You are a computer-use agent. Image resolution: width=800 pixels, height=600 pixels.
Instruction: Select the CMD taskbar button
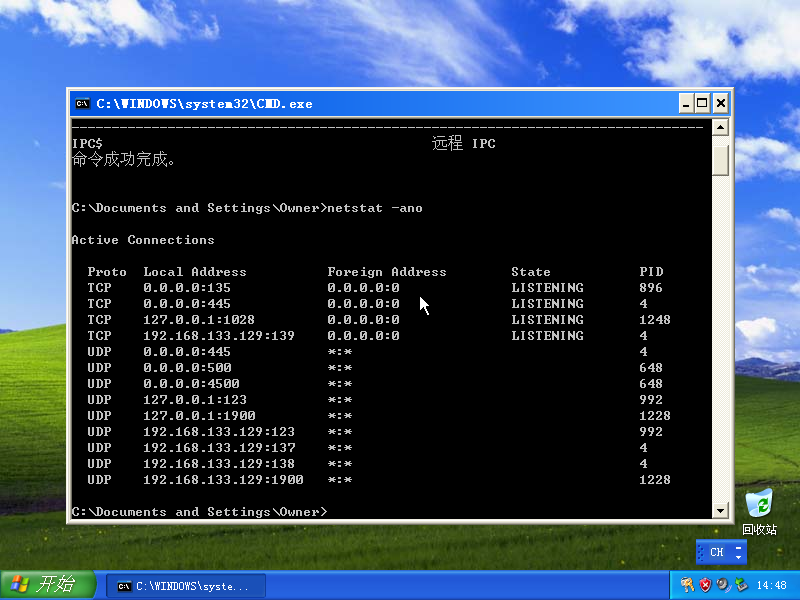[186, 586]
